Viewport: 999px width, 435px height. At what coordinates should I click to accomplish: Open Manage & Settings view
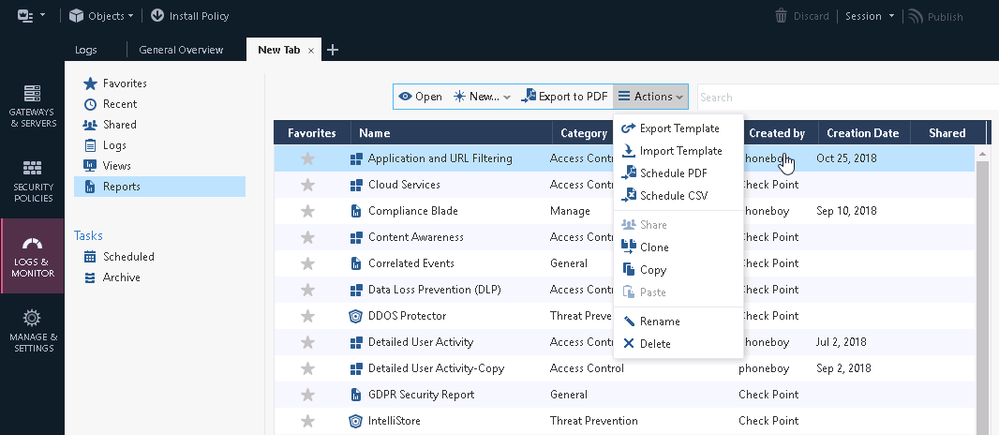(x=32, y=331)
